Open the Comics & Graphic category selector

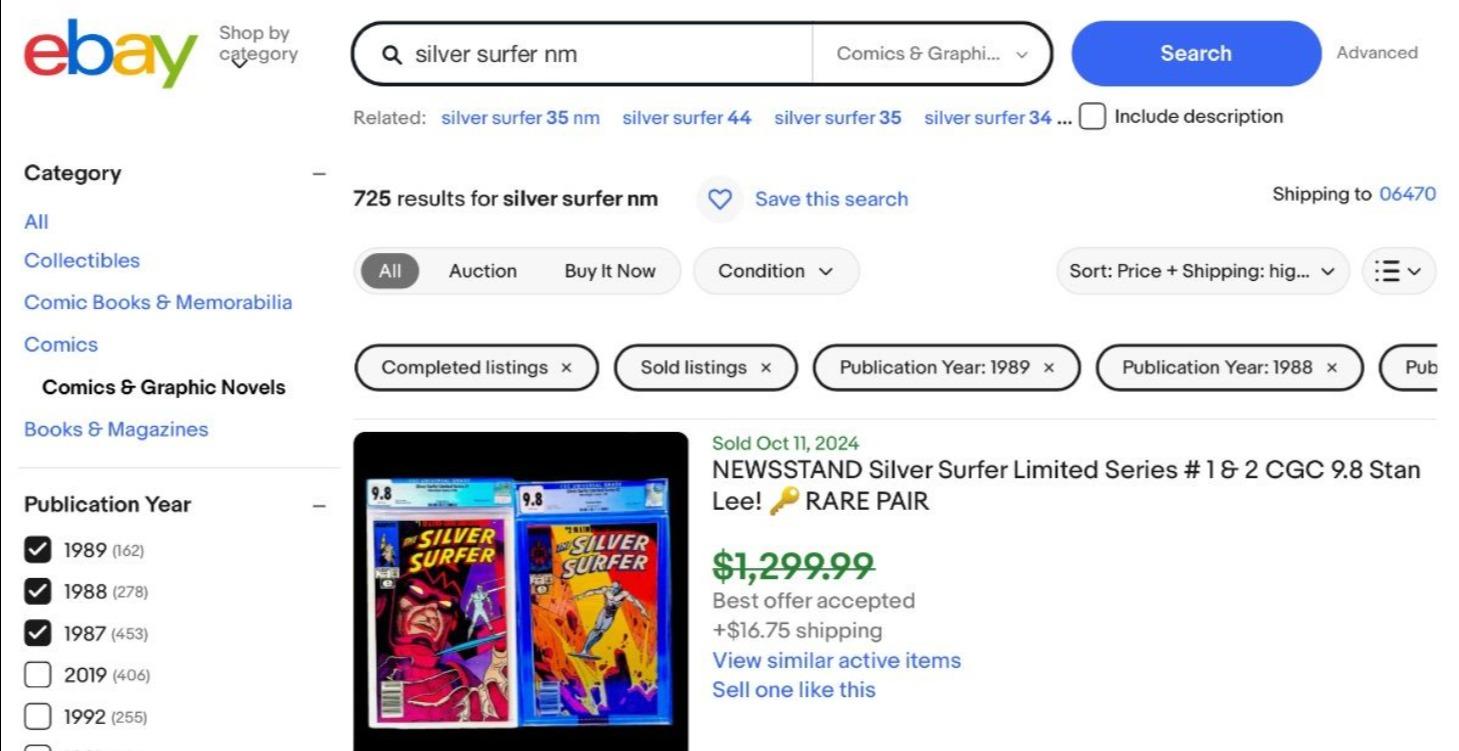click(931, 53)
